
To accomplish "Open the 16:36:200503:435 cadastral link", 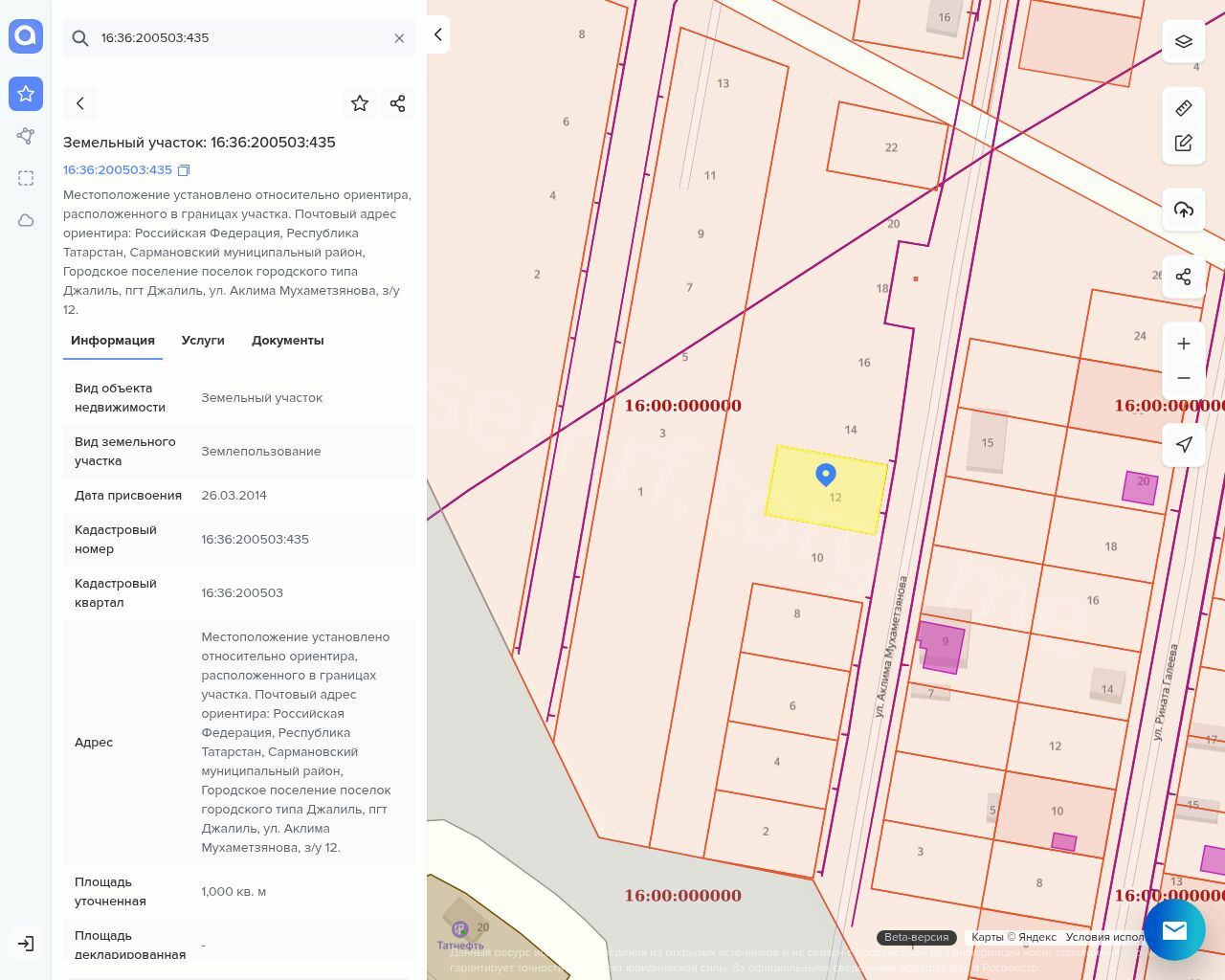I will (118, 170).
